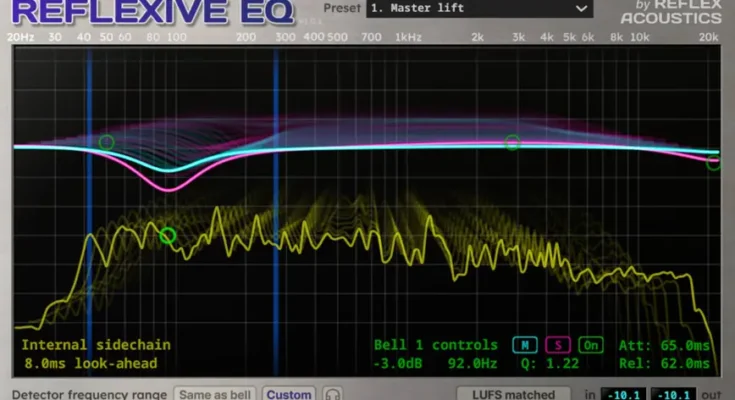Image resolution: width=735 pixels, height=400 pixels.
Task: Select the green band node near 50Hz
Action: [106, 142]
